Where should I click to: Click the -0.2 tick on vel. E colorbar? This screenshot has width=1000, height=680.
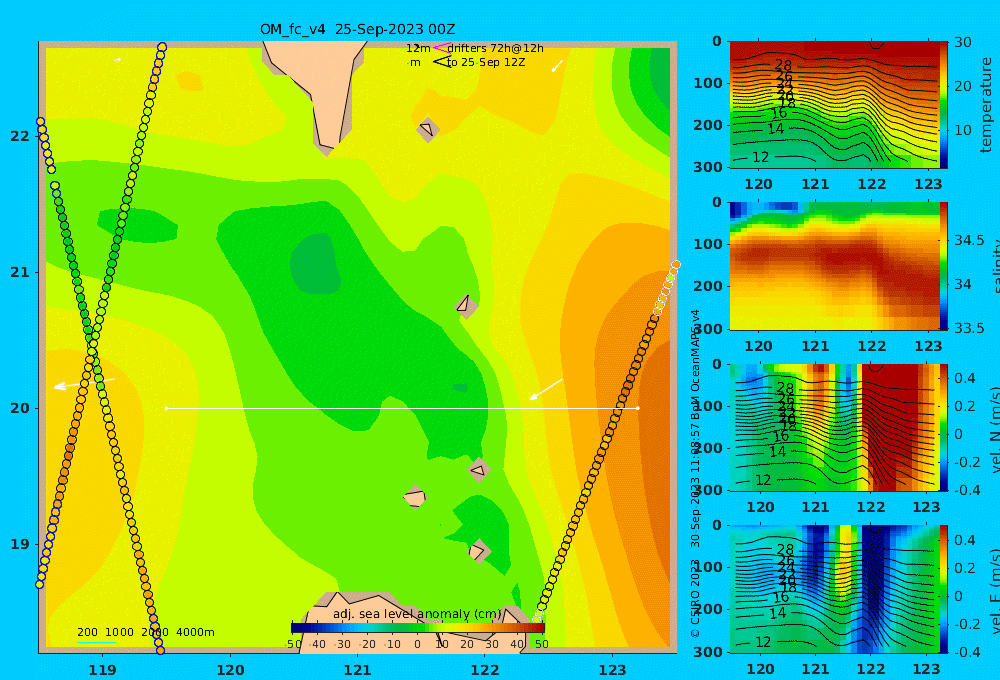click(x=965, y=624)
